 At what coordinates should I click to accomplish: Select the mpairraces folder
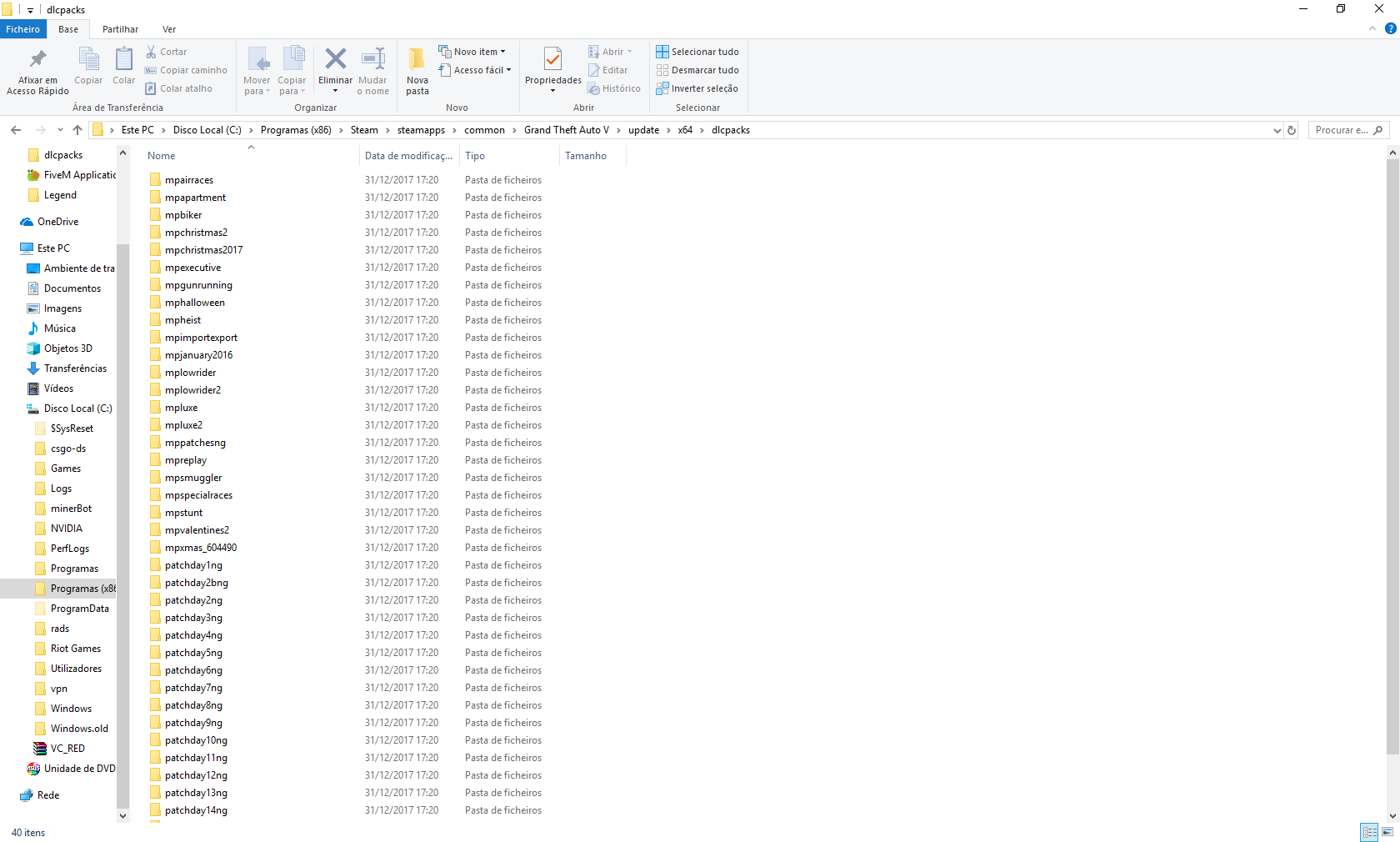[x=189, y=180]
